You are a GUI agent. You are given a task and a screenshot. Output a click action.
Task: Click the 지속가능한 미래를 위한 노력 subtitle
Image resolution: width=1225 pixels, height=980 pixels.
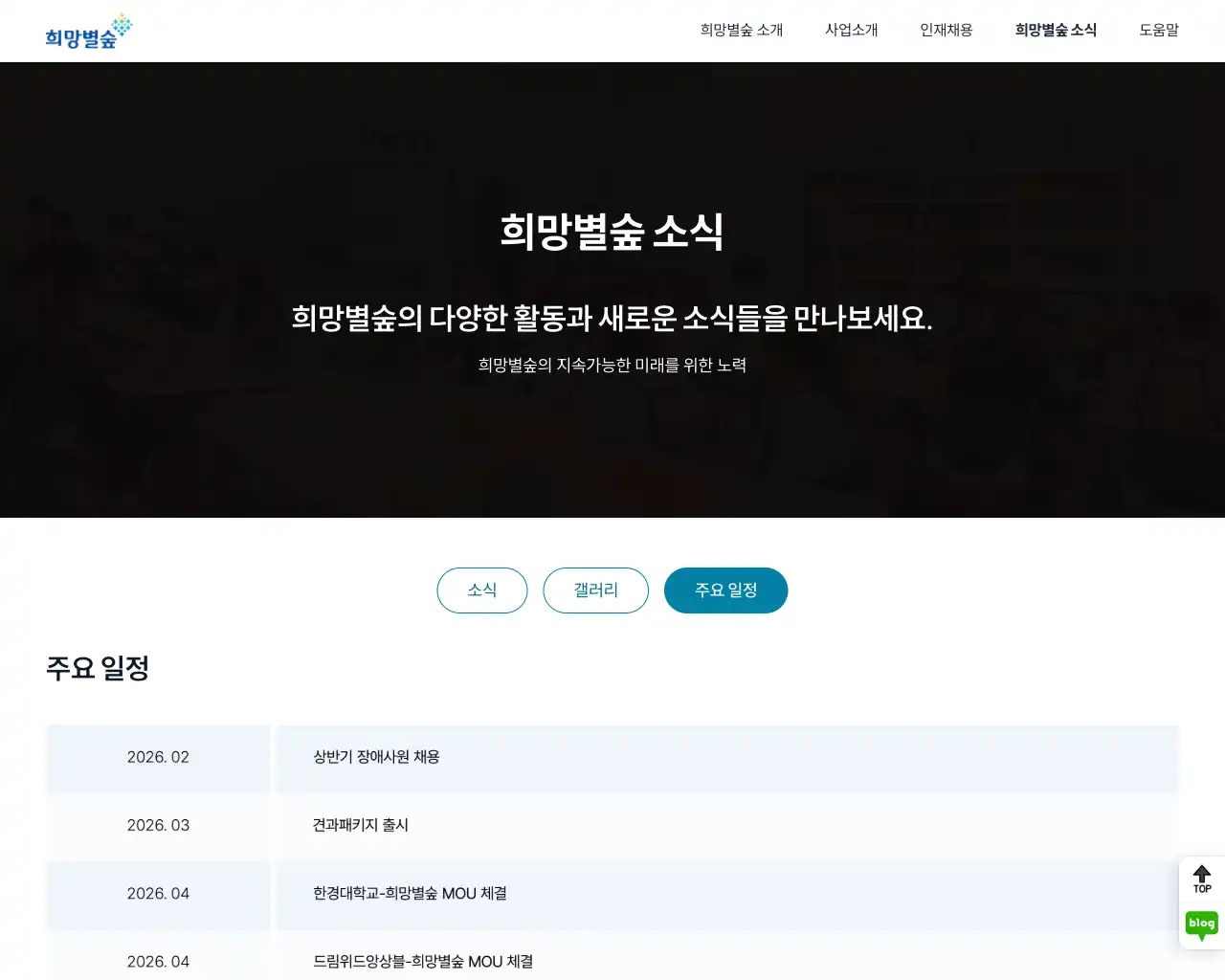pos(612,365)
